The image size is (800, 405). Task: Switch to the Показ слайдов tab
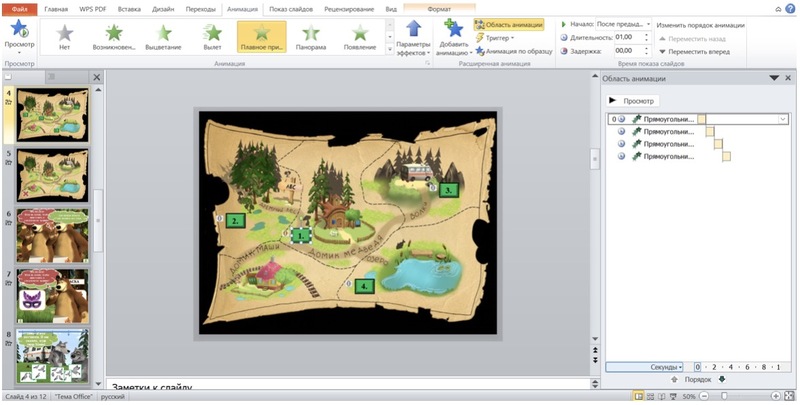point(292,9)
